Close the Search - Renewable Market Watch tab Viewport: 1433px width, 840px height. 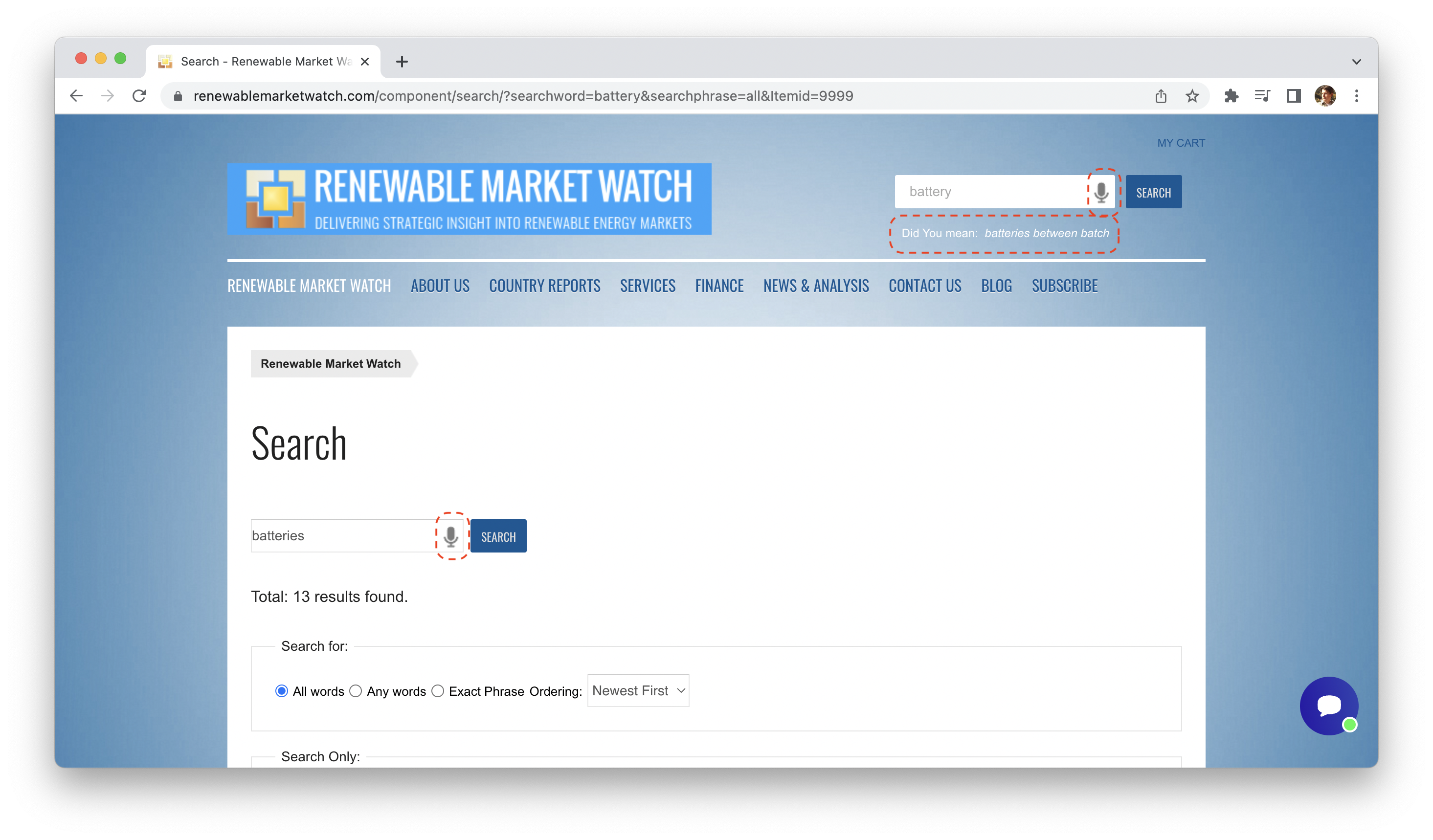coord(365,62)
